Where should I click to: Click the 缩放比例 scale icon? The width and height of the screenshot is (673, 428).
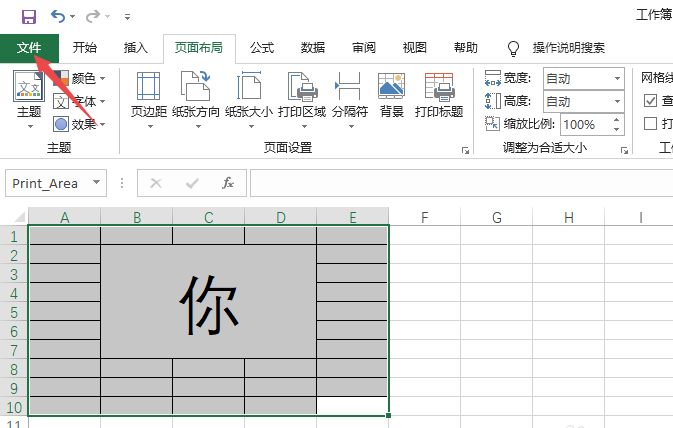point(492,124)
